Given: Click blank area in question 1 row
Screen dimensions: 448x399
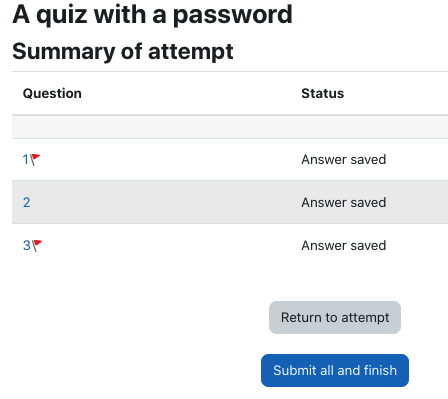Looking at the screenshot, I should [x=167, y=160].
